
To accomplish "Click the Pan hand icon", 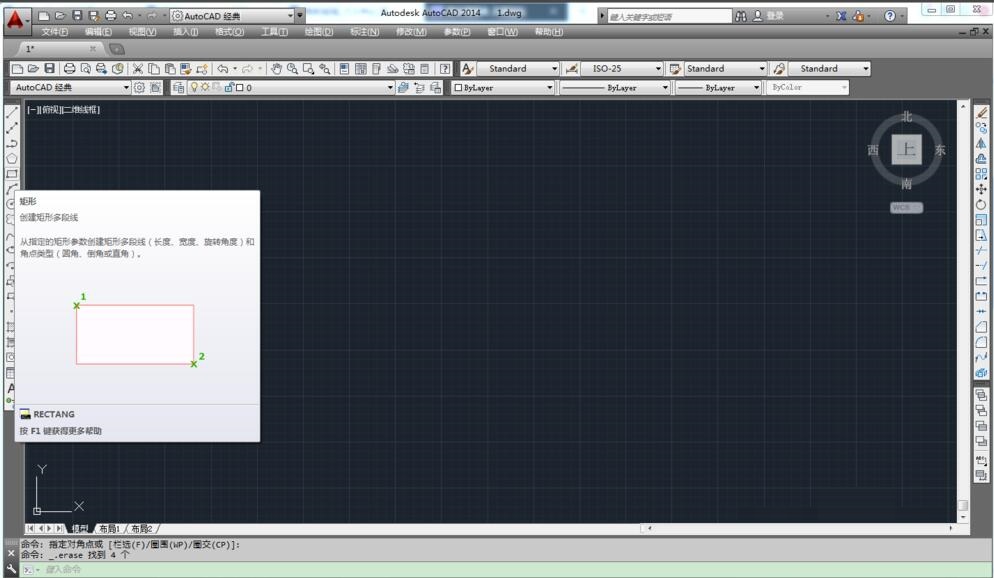I will 276,68.
